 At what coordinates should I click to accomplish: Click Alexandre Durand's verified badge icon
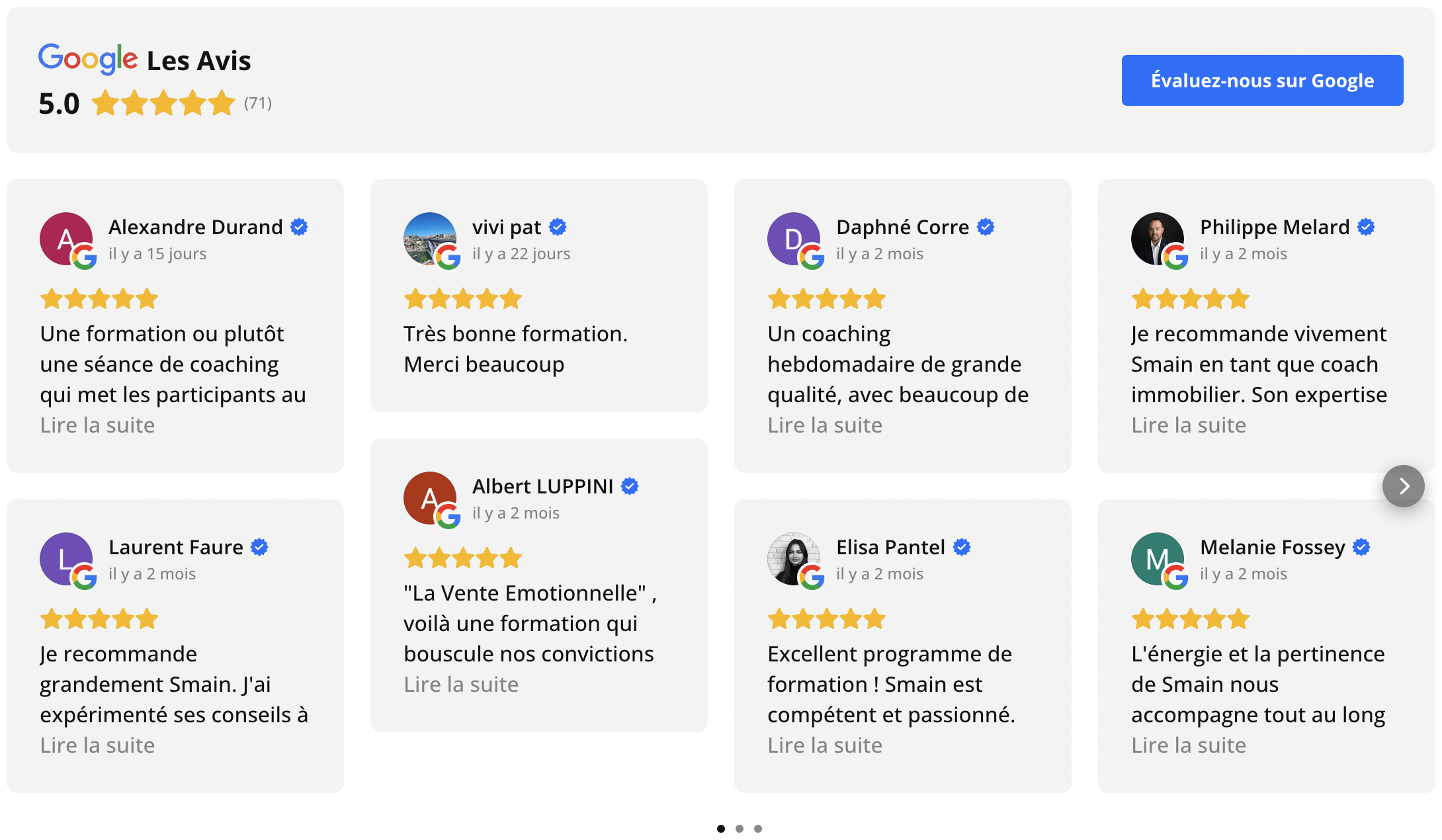click(299, 227)
